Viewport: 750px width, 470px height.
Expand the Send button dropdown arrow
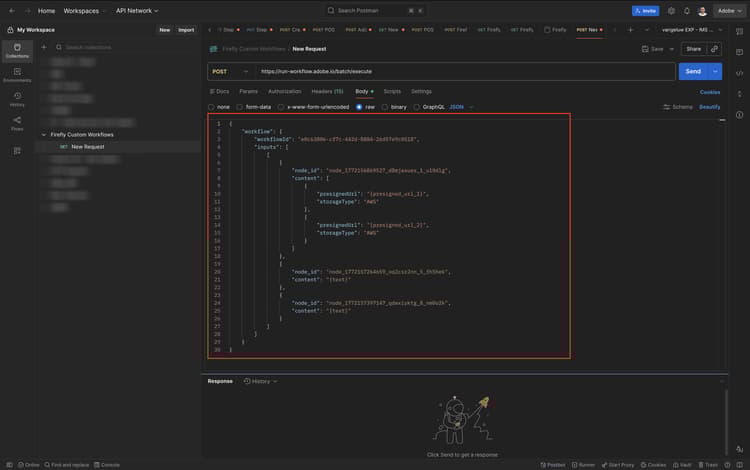tap(715, 72)
